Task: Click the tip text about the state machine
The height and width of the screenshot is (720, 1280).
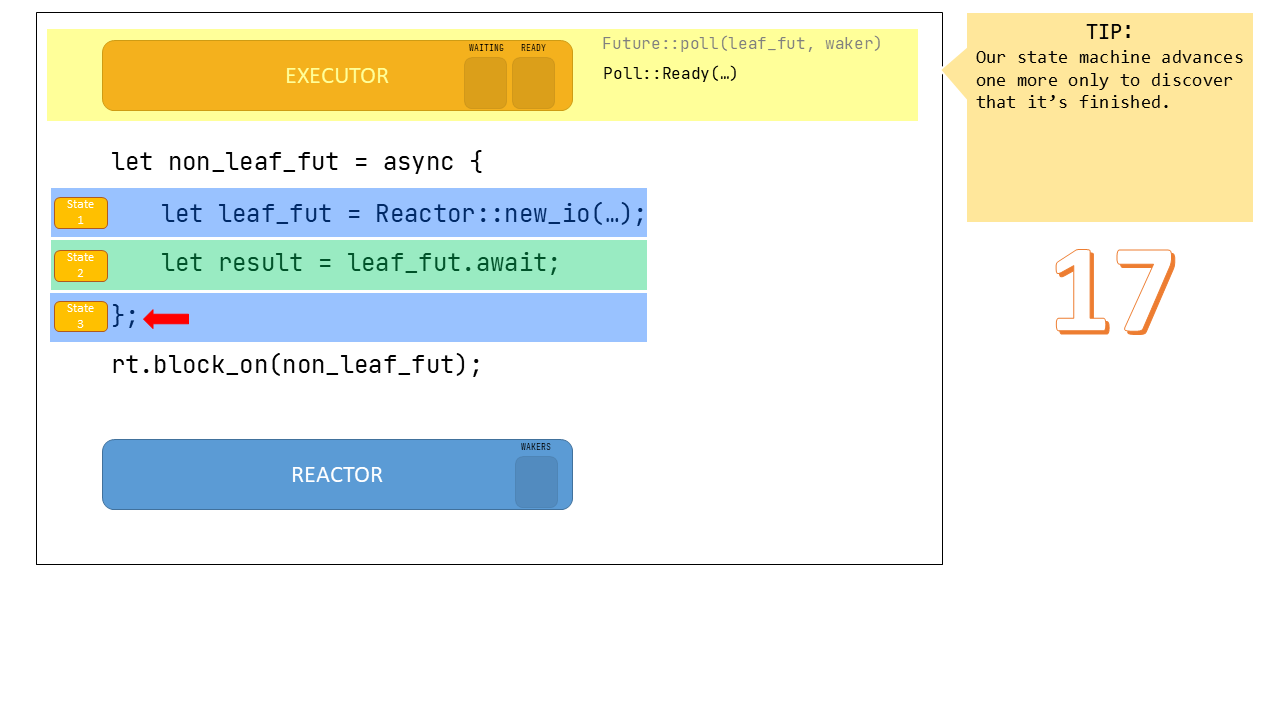Action: (x=1109, y=80)
